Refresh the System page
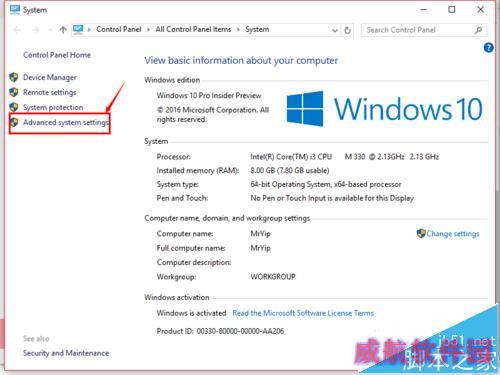The height and width of the screenshot is (375, 500). point(347,30)
